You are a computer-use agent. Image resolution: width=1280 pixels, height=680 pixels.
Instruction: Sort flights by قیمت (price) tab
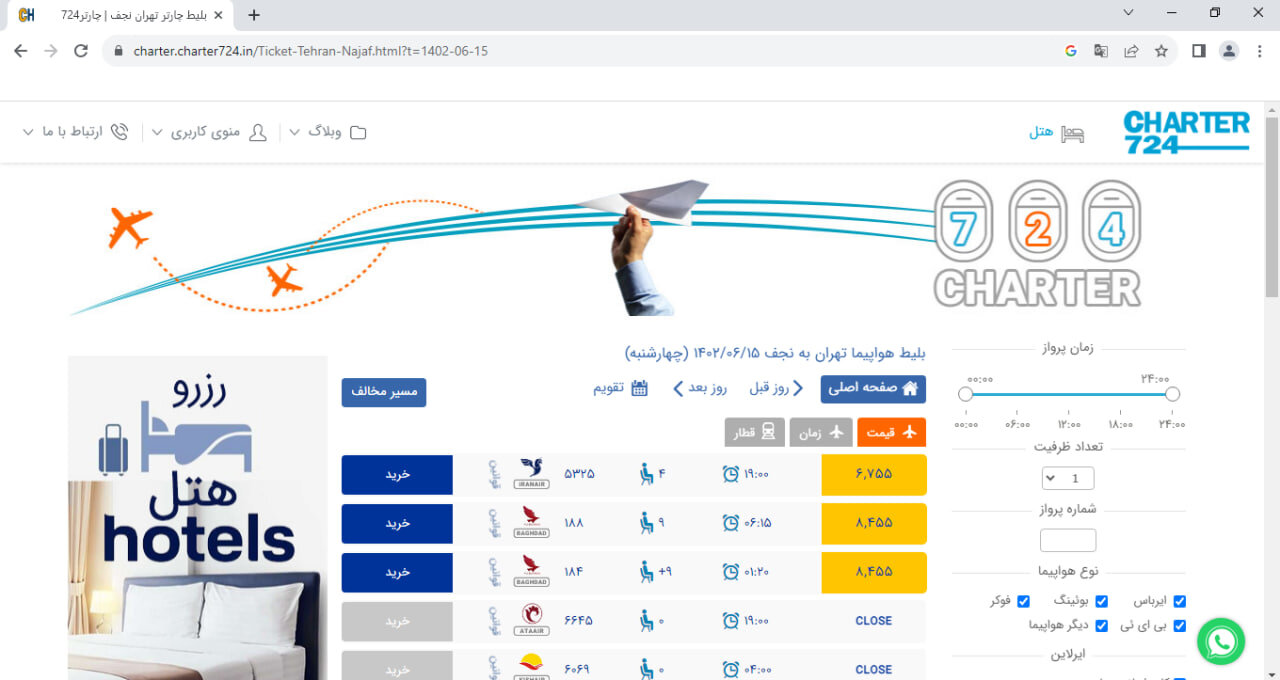[x=891, y=432]
